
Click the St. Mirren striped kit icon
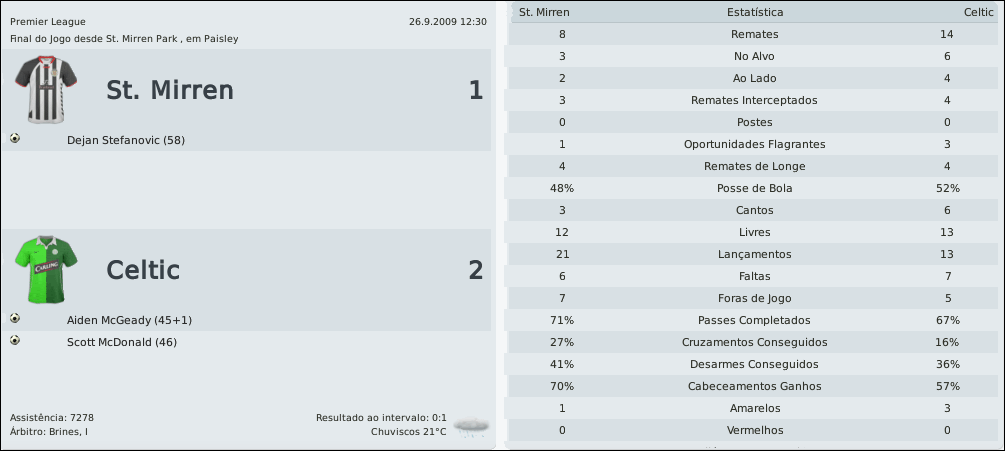click(x=38, y=90)
